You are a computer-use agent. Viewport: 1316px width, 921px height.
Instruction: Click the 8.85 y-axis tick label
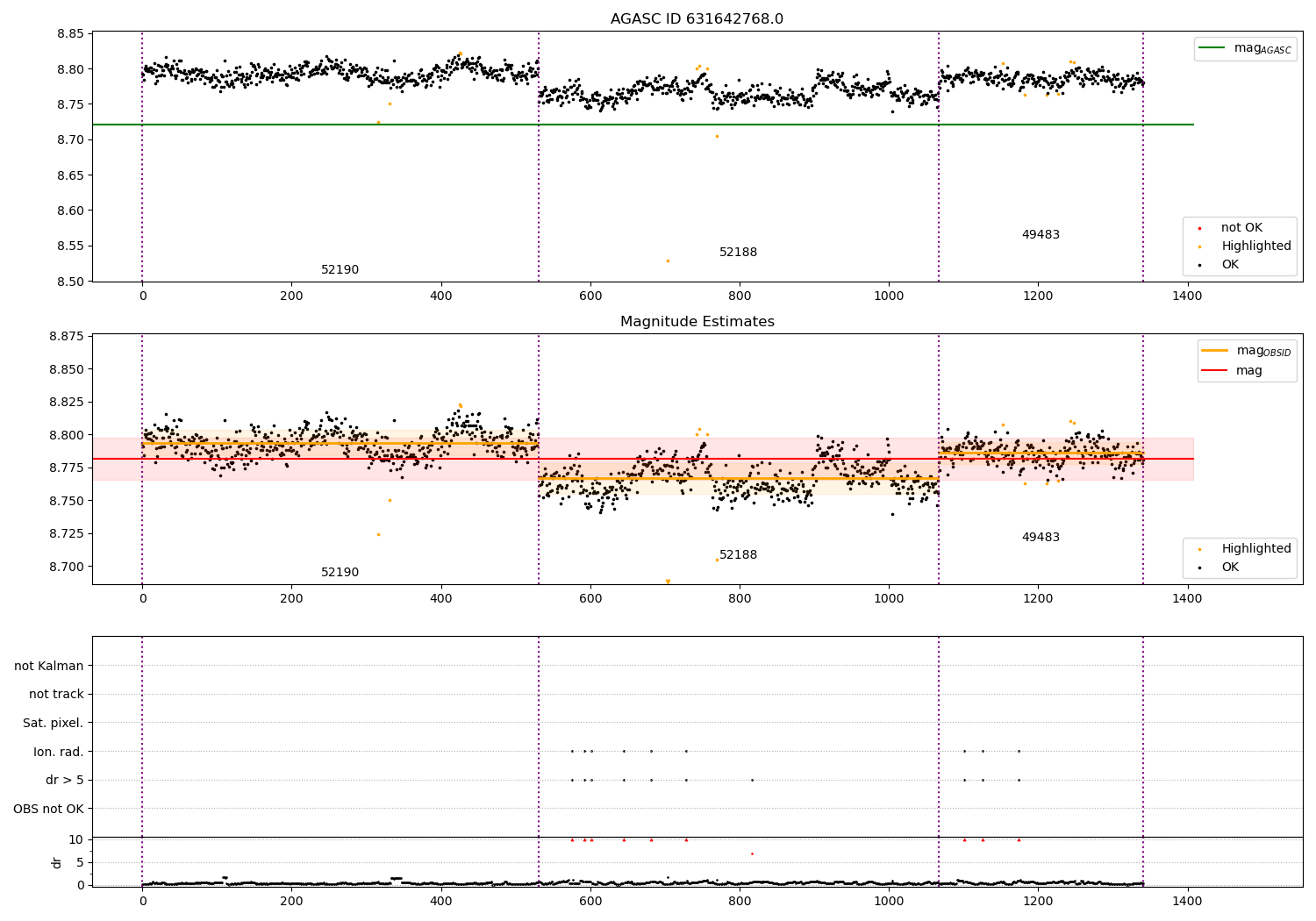pos(70,34)
